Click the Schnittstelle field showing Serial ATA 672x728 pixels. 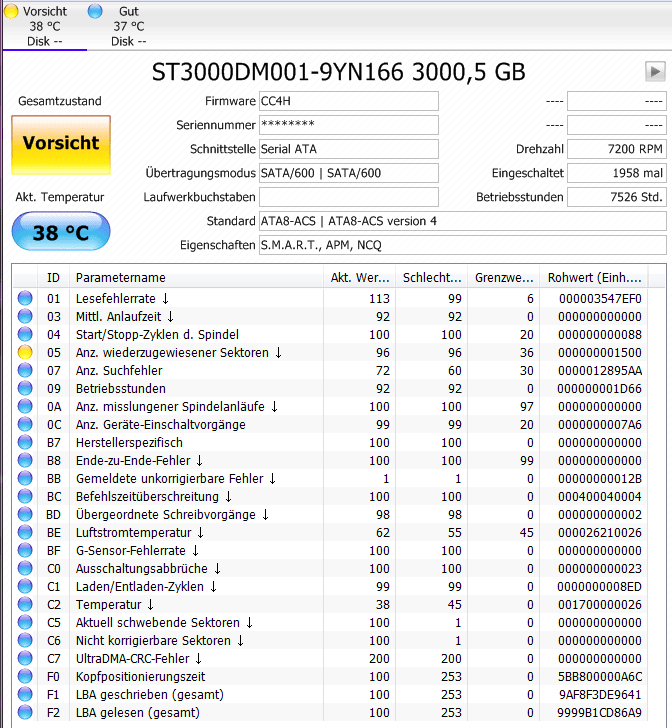point(349,149)
